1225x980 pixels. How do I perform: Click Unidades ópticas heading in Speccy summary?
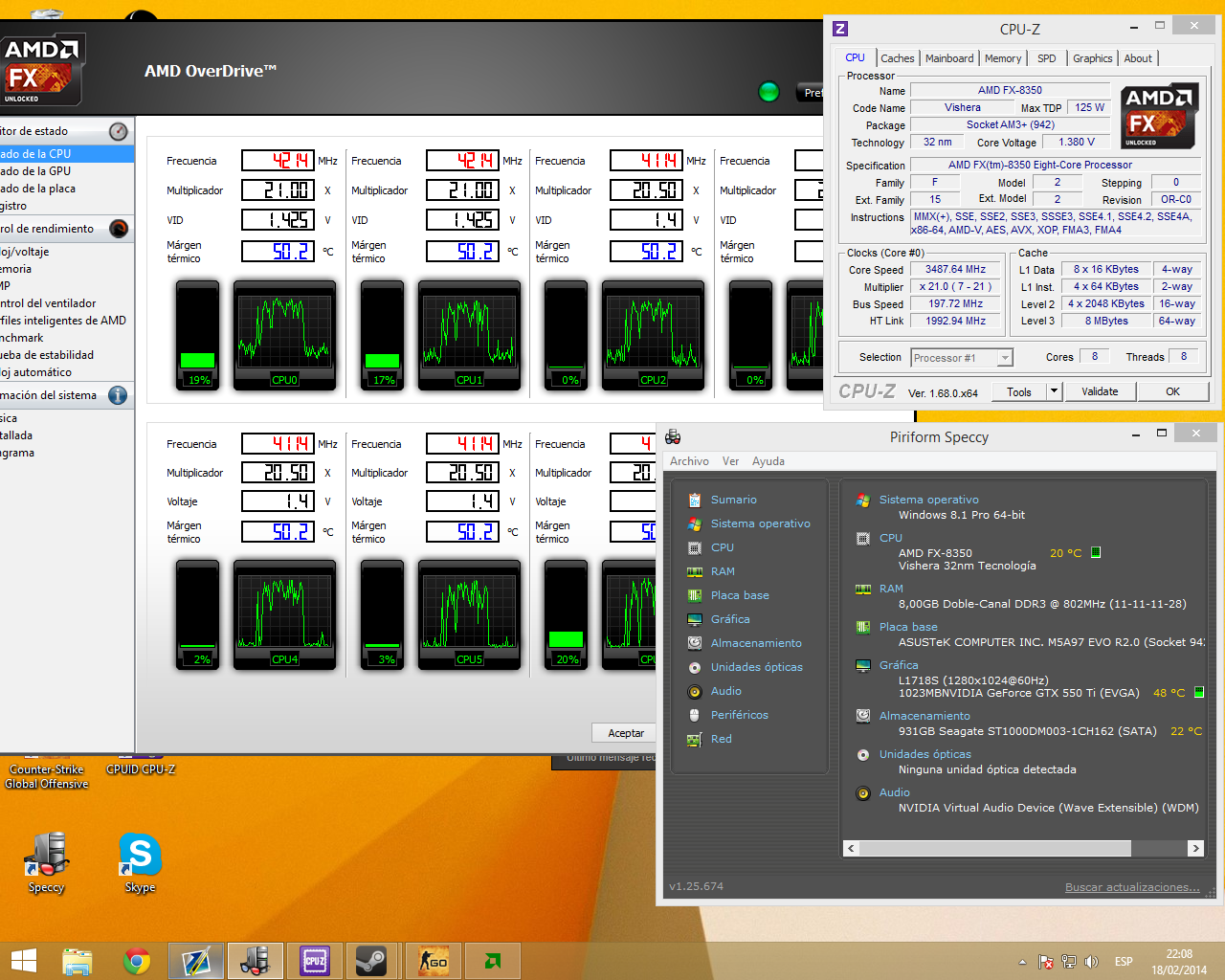click(924, 754)
